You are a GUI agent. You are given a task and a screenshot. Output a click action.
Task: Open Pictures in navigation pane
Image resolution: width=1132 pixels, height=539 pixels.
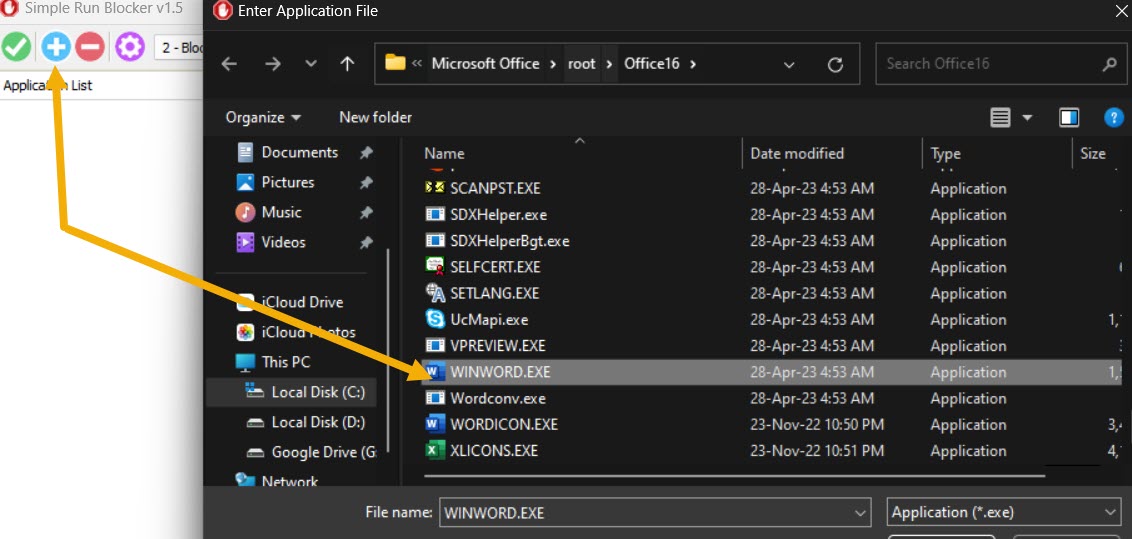click(x=288, y=183)
